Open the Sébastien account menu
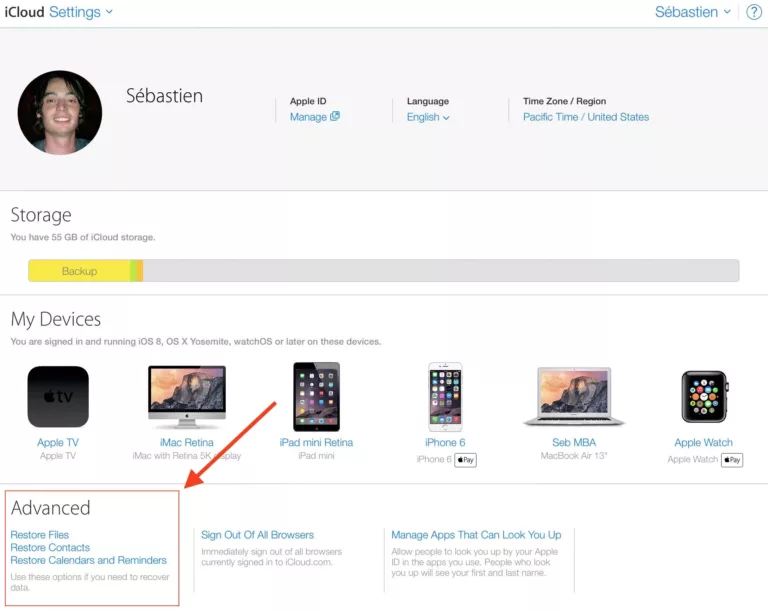The image size is (768, 611). 693,12
